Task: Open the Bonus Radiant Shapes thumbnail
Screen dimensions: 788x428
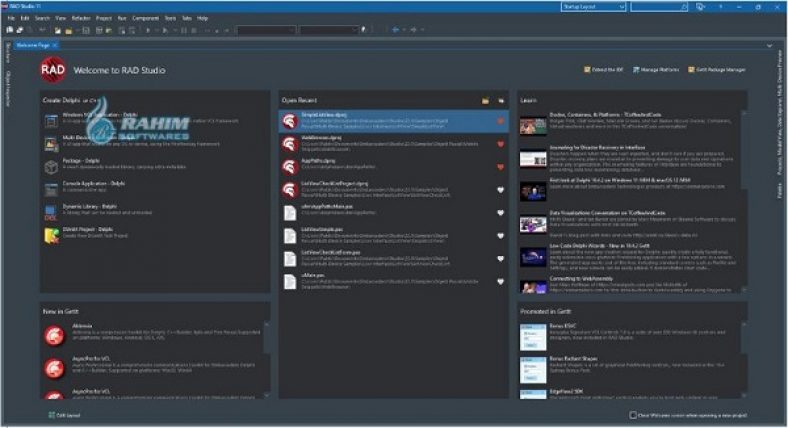Action: point(533,370)
